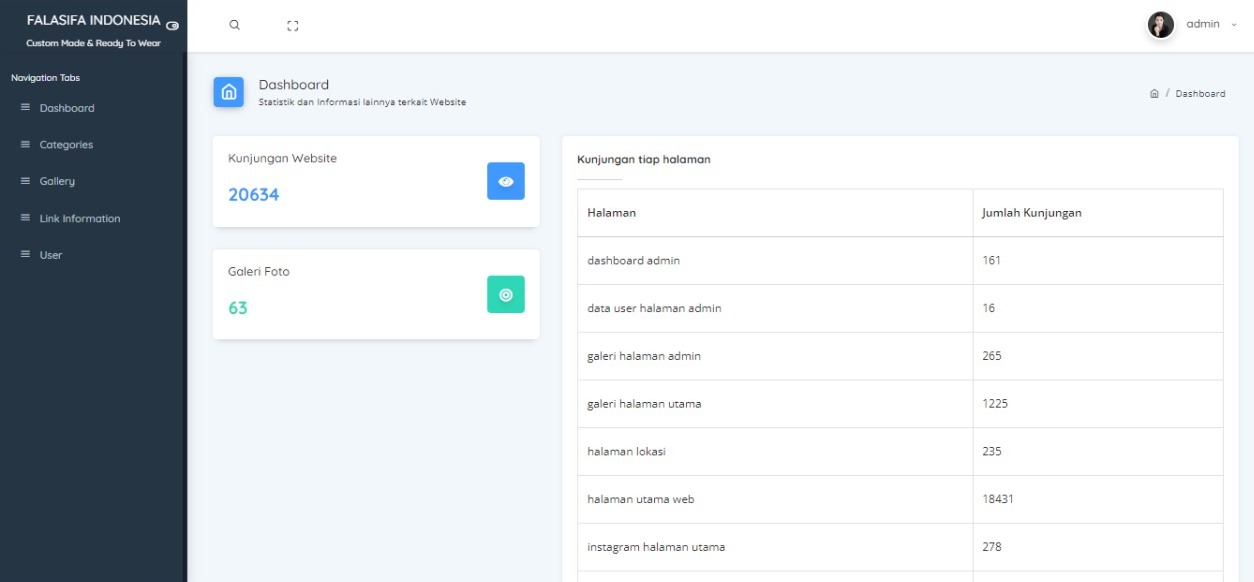
Task: Click the hamburger icon beside Gallery
Action: click(x=25, y=181)
